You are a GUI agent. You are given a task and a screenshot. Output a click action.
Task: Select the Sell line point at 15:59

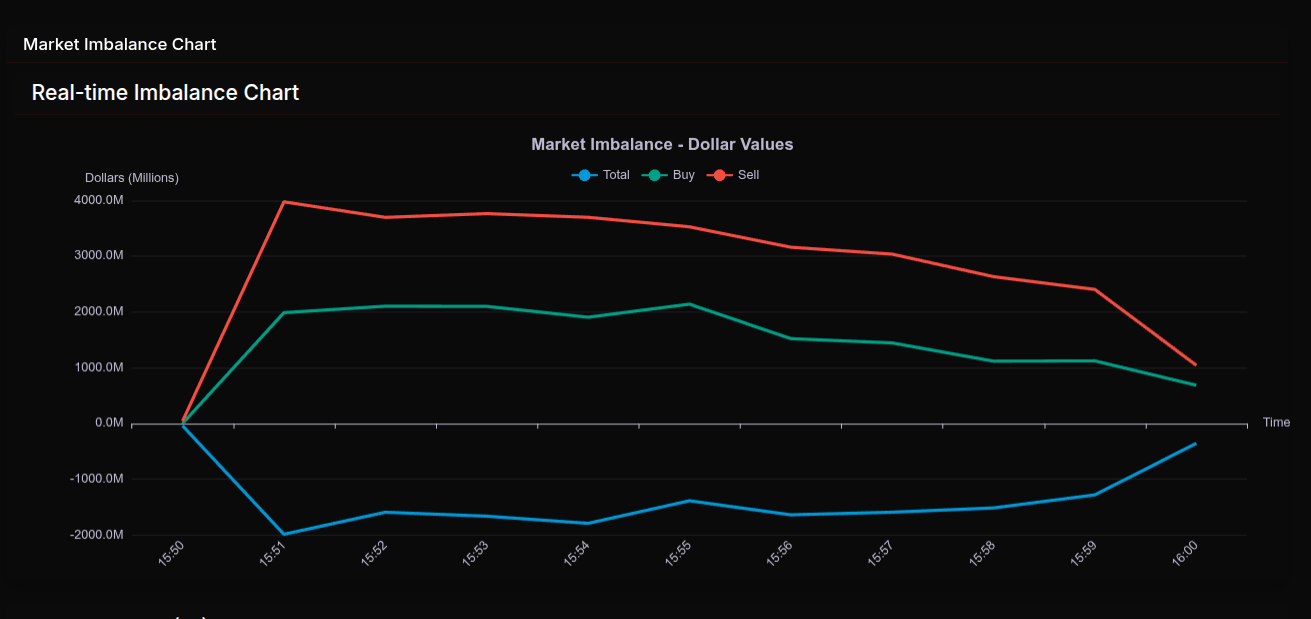click(1094, 289)
